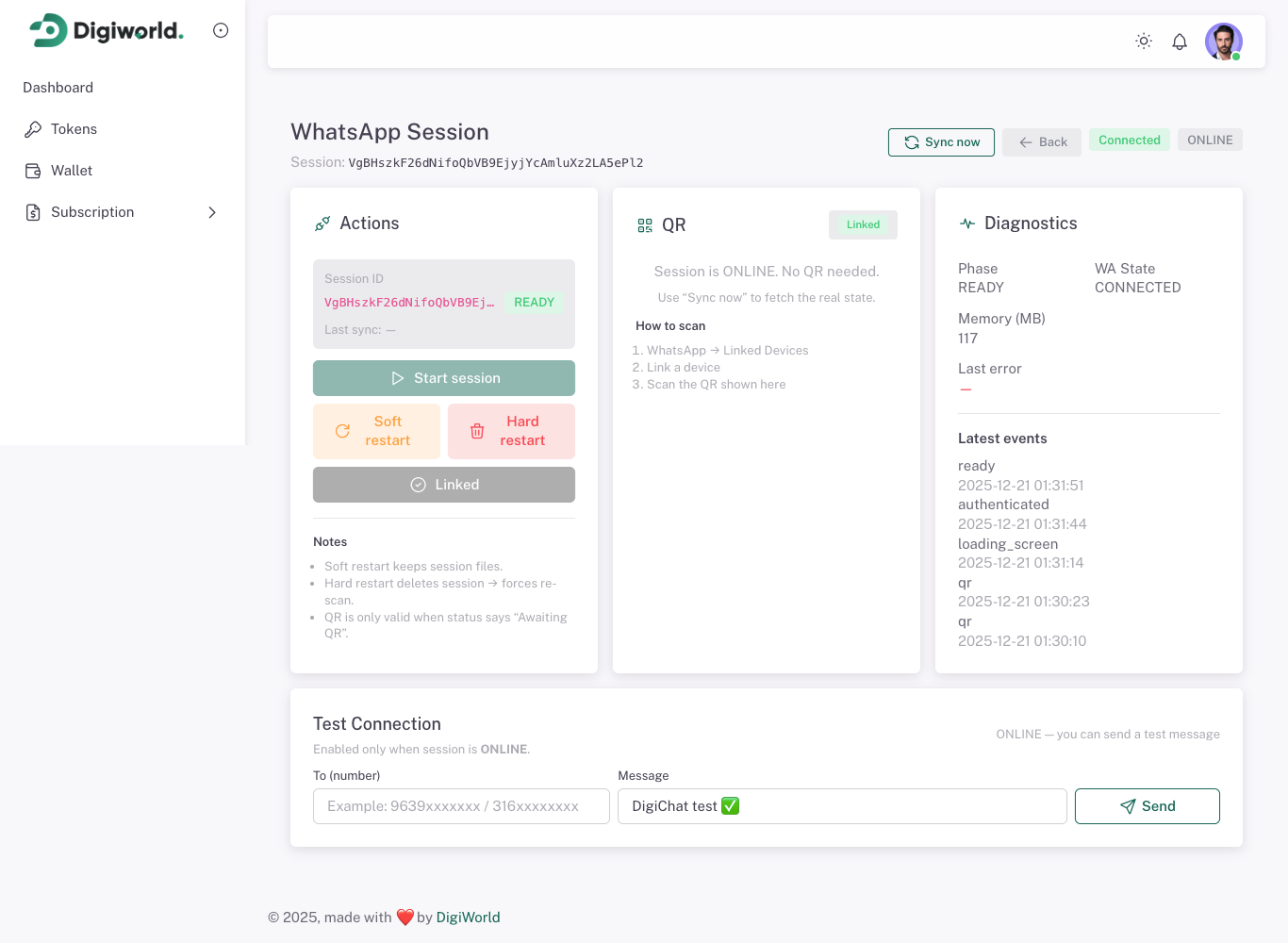Viewport: 1288px width, 943px height.
Task: Go back using the Back button
Action: (x=1042, y=142)
